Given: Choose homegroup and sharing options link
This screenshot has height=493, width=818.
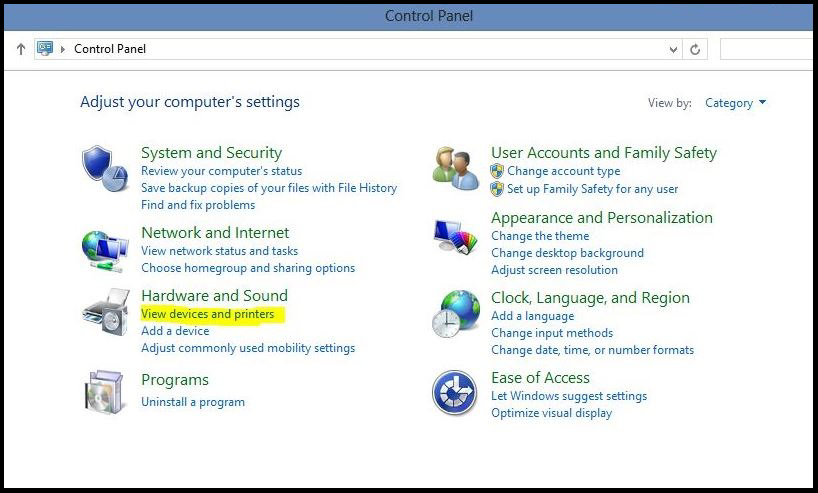Looking at the screenshot, I should click(x=248, y=268).
